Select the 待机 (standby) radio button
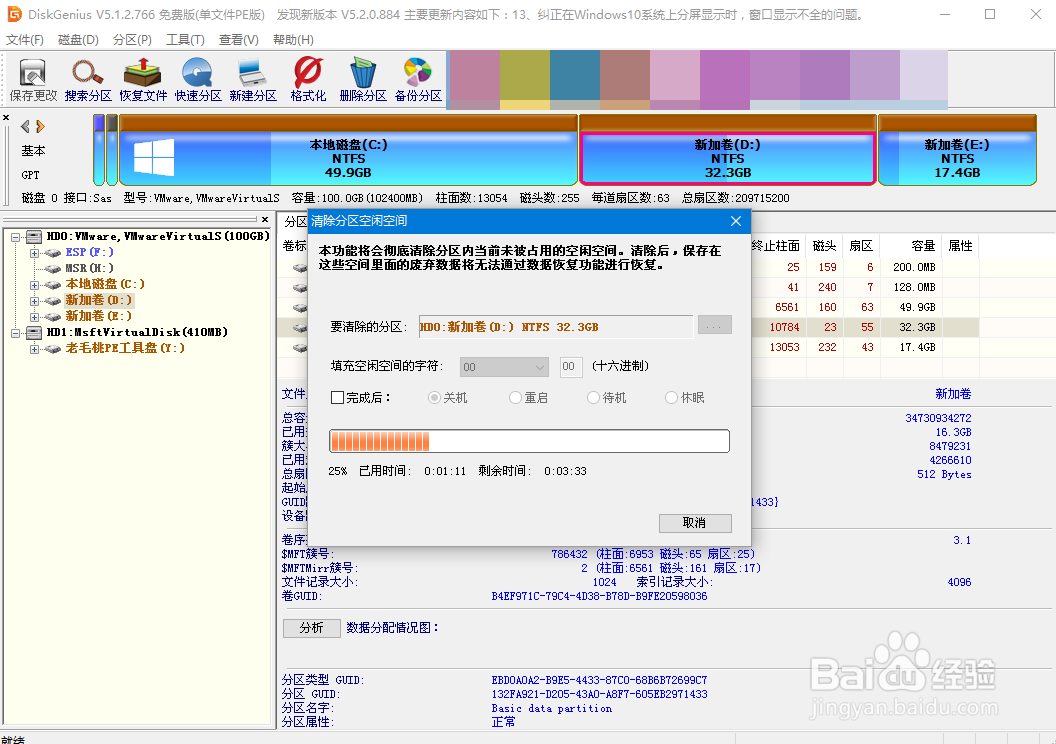The width and height of the screenshot is (1056, 744). pyautogui.click(x=593, y=398)
